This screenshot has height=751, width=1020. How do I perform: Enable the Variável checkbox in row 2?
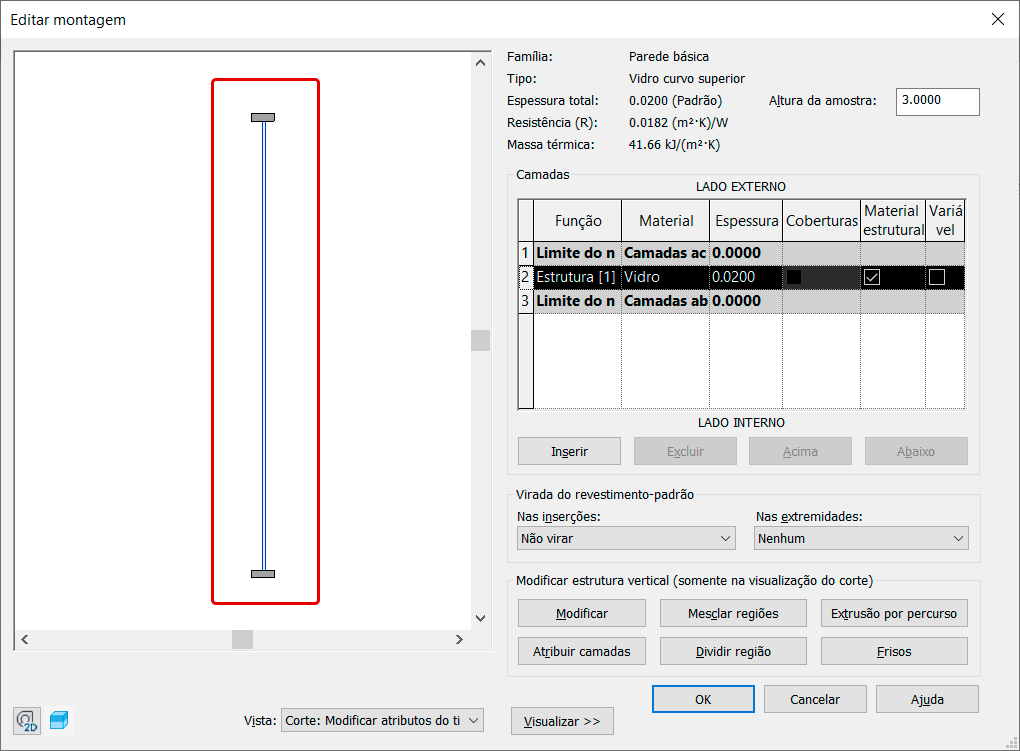tap(937, 277)
